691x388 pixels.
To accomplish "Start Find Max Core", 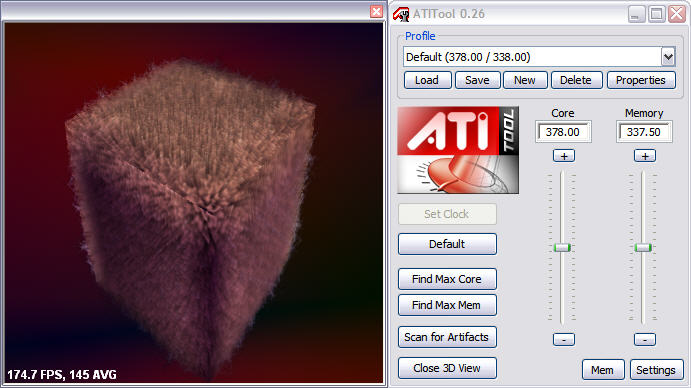I will [x=447, y=279].
